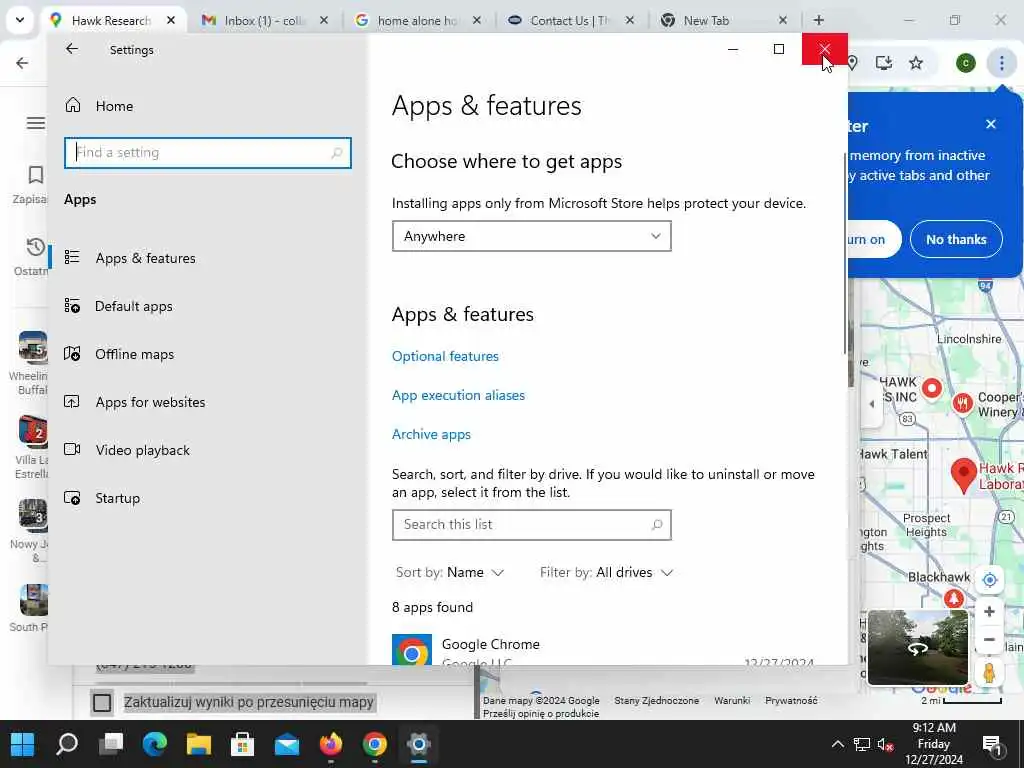Click the red Hawk Research map pin
The image size is (1024, 768).
963,475
